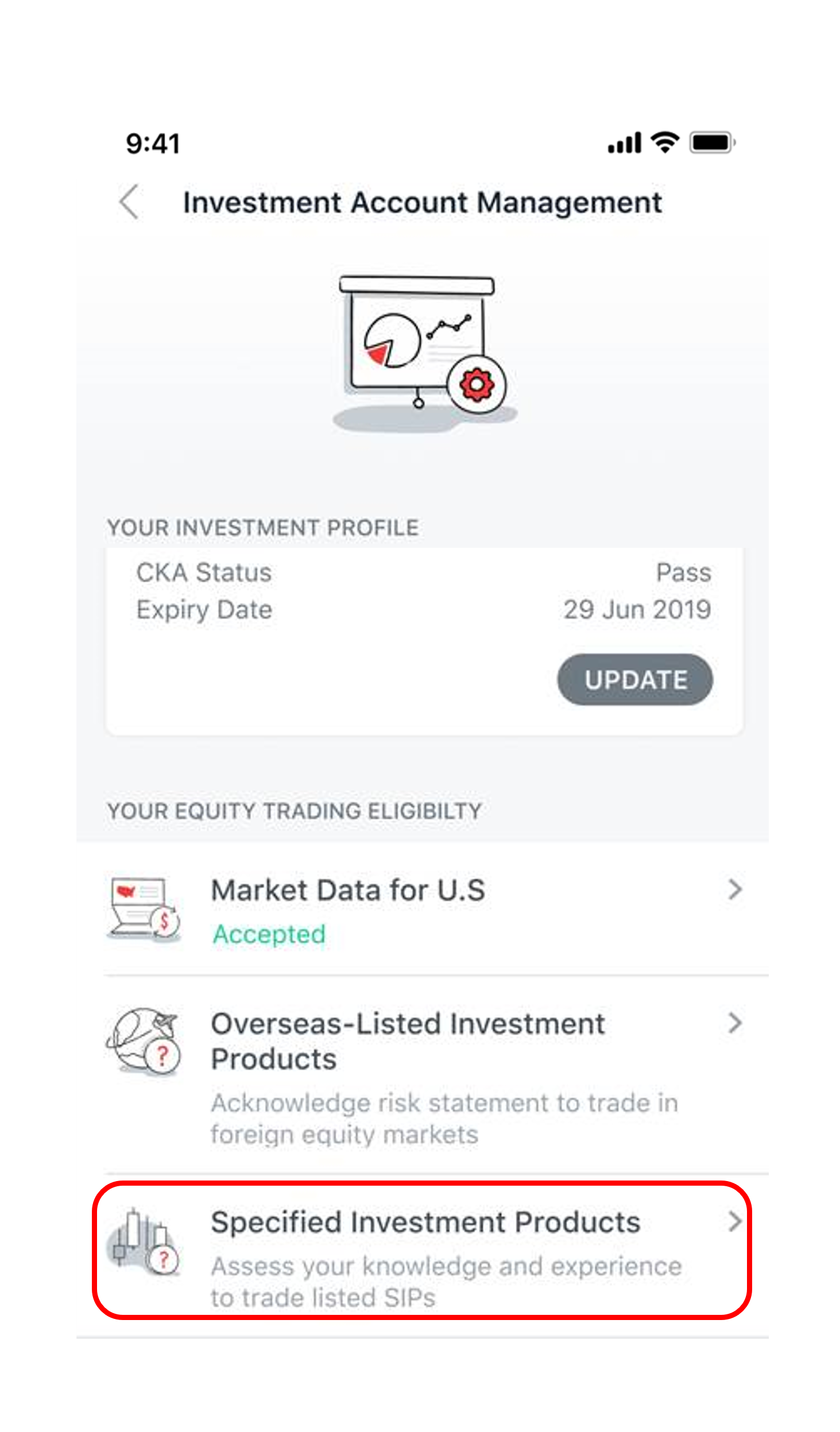The height and width of the screenshot is (1432, 840).
Task: Click the cellular signal bars icon
Action: (x=624, y=143)
